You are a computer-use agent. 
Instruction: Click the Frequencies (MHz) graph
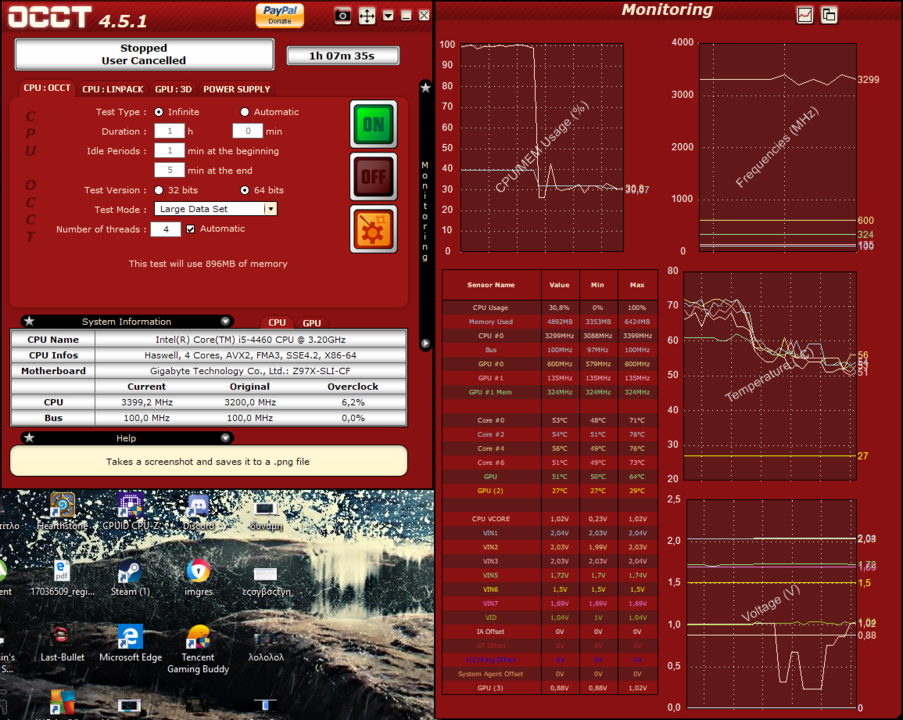pos(778,147)
